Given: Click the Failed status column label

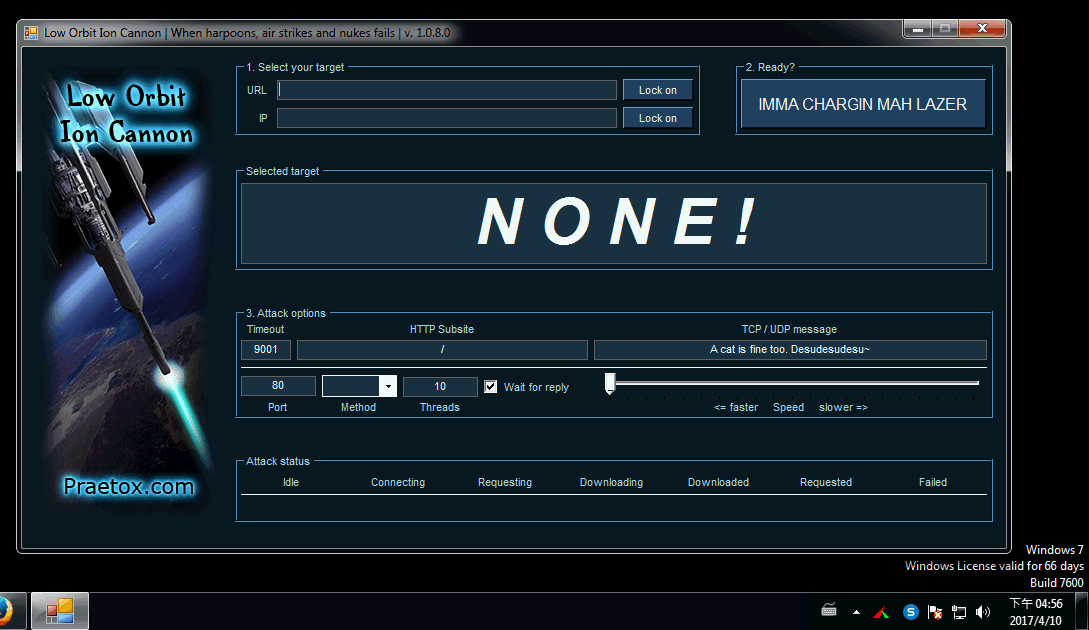Looking at the screenshot, I should [933, 482].
